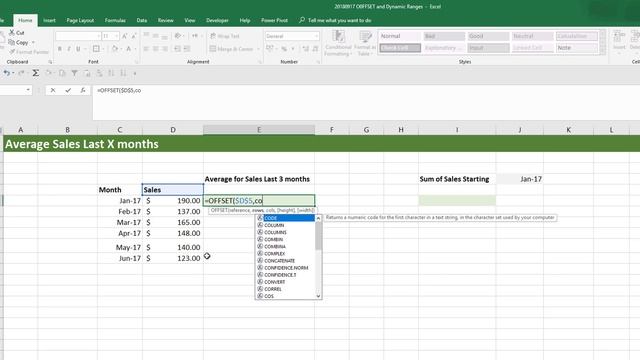Open Copy options dropdown arrow

(33, 42)
